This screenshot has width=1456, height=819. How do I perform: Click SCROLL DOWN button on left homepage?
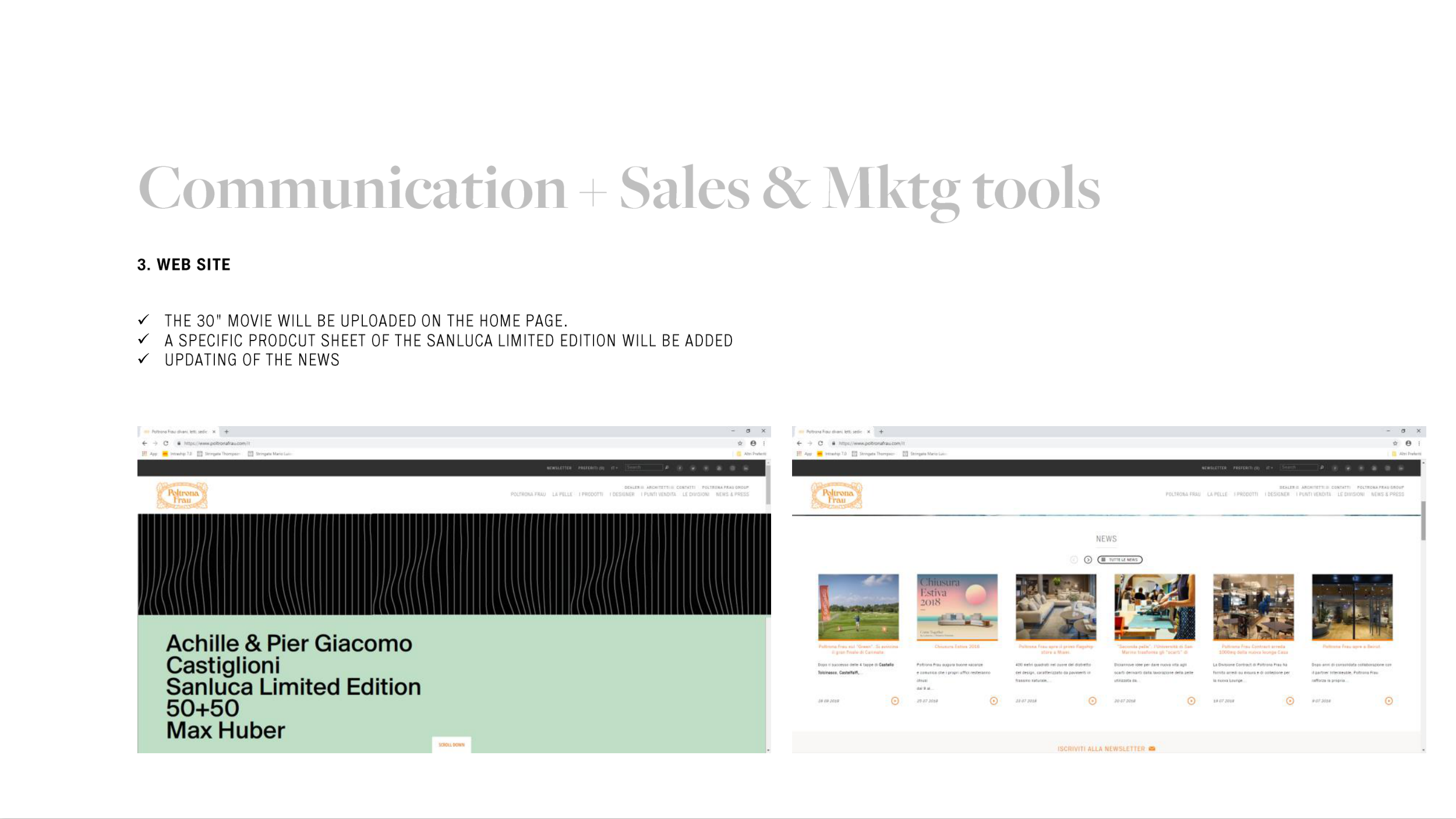click(451, 745)
